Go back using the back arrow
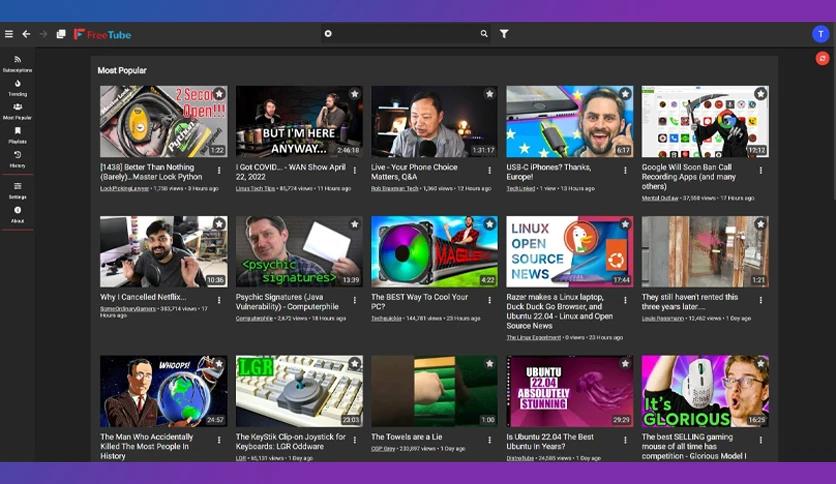 (x=26, y=34)
